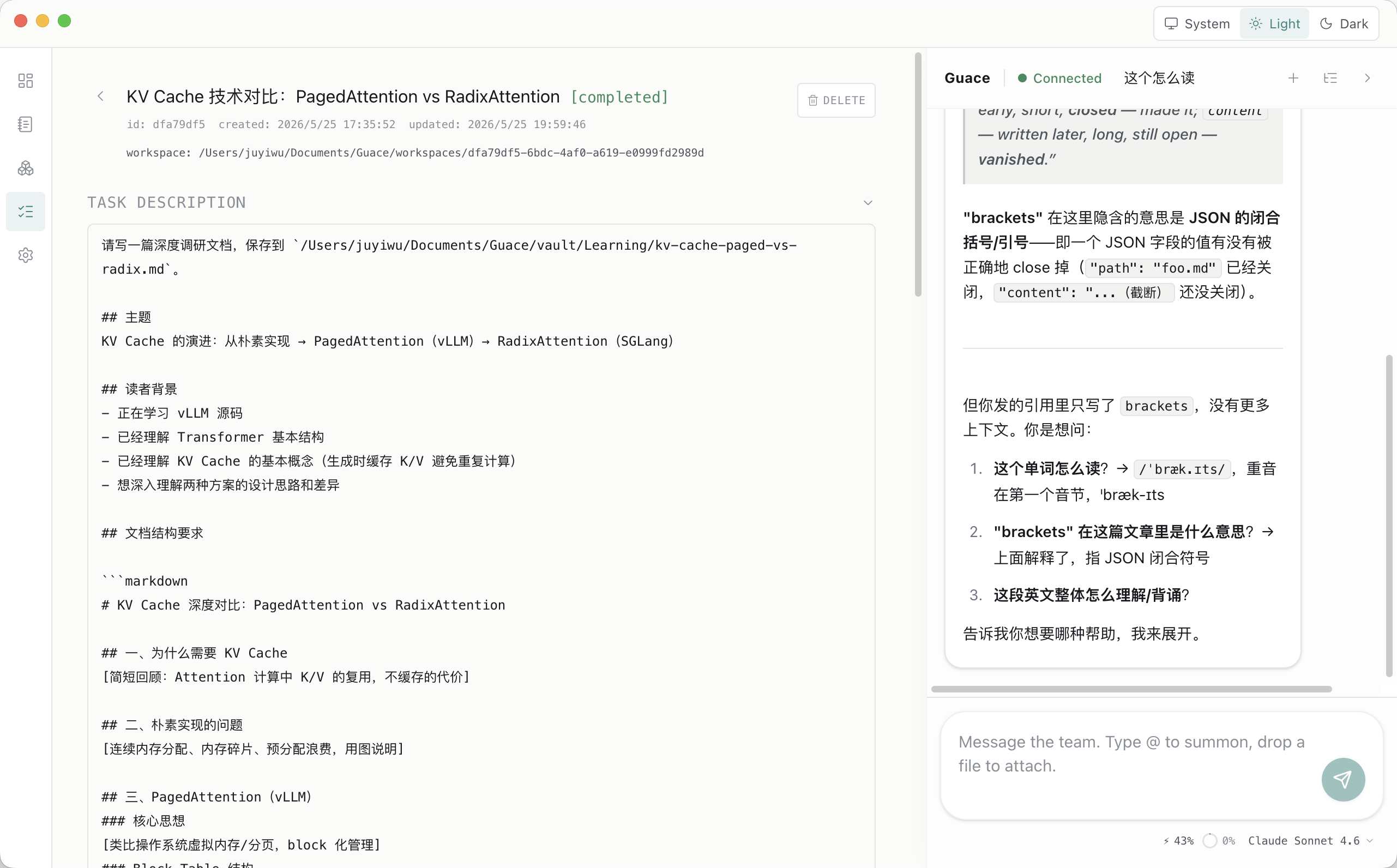Click the chat horizontal scrollbar
Screen dimensions: 1397x868
(x=1131, y=689)
